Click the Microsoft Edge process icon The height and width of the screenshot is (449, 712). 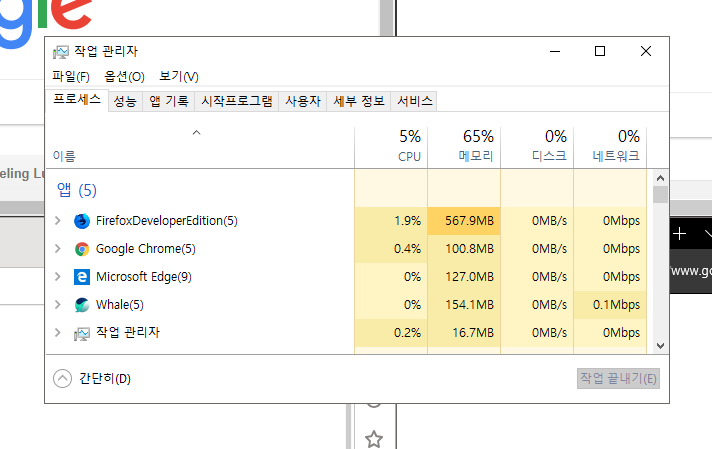(x=82, y=277)
